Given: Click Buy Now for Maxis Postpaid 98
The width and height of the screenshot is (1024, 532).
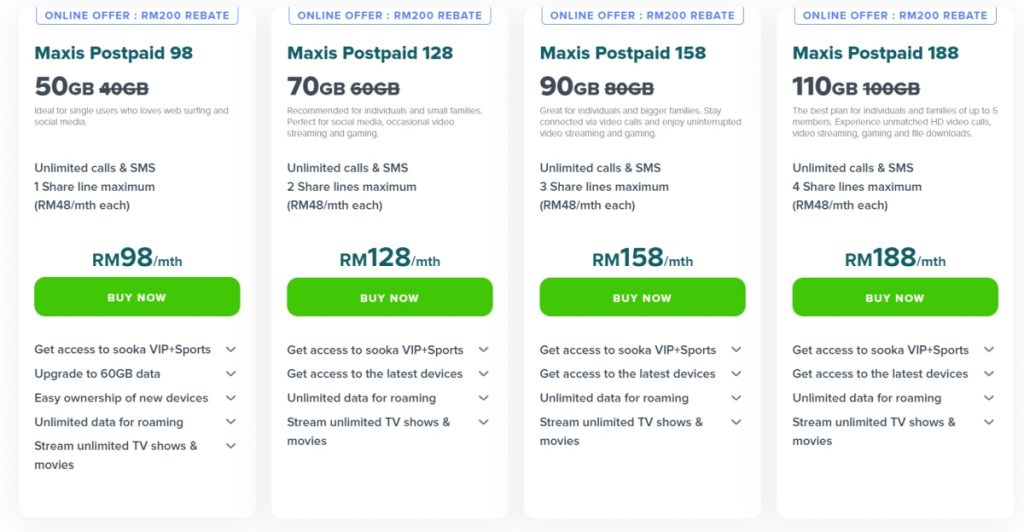Looking at the screenshot, I should [137, 297].
